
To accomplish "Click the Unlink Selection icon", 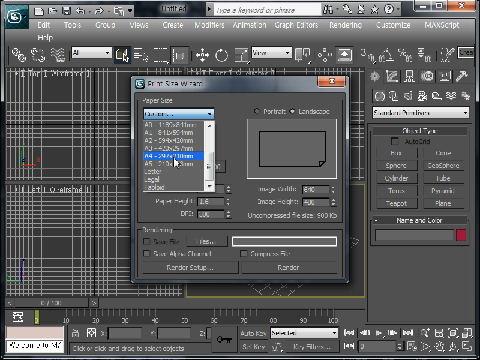I will 38,55.
